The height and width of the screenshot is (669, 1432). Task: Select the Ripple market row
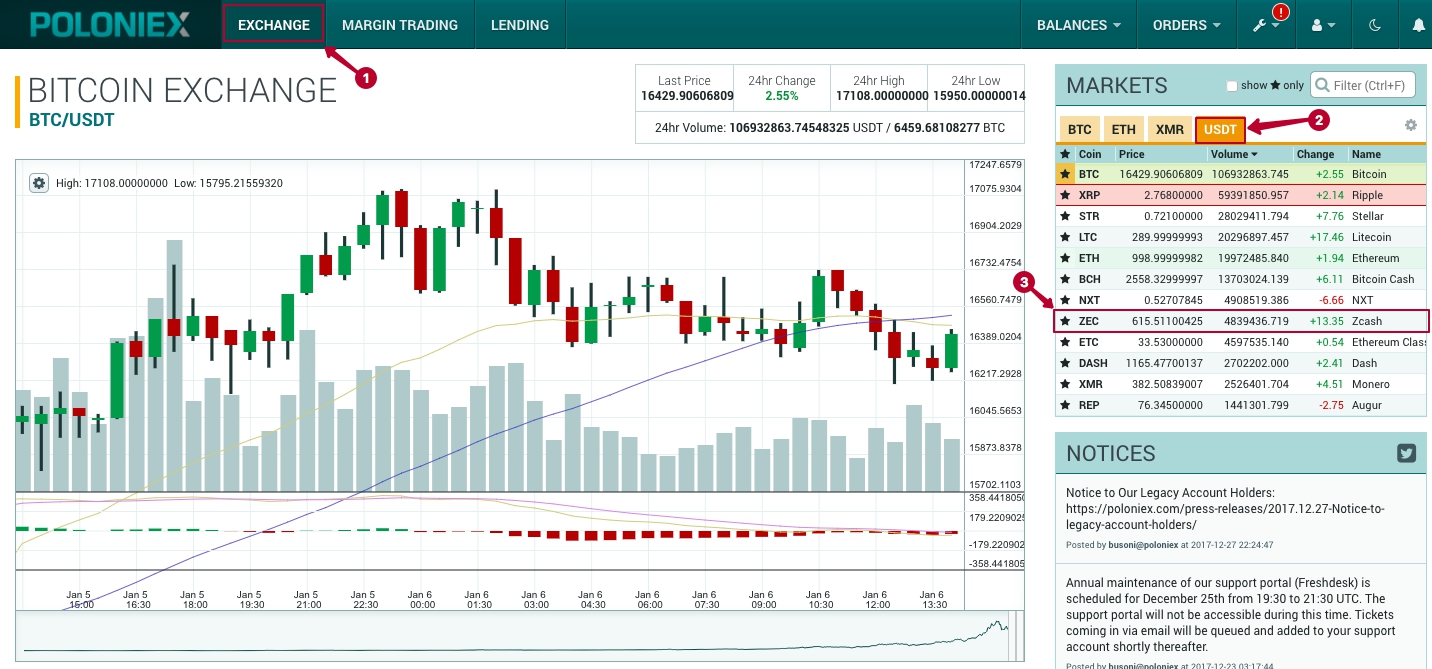[x=1241, y=195]
